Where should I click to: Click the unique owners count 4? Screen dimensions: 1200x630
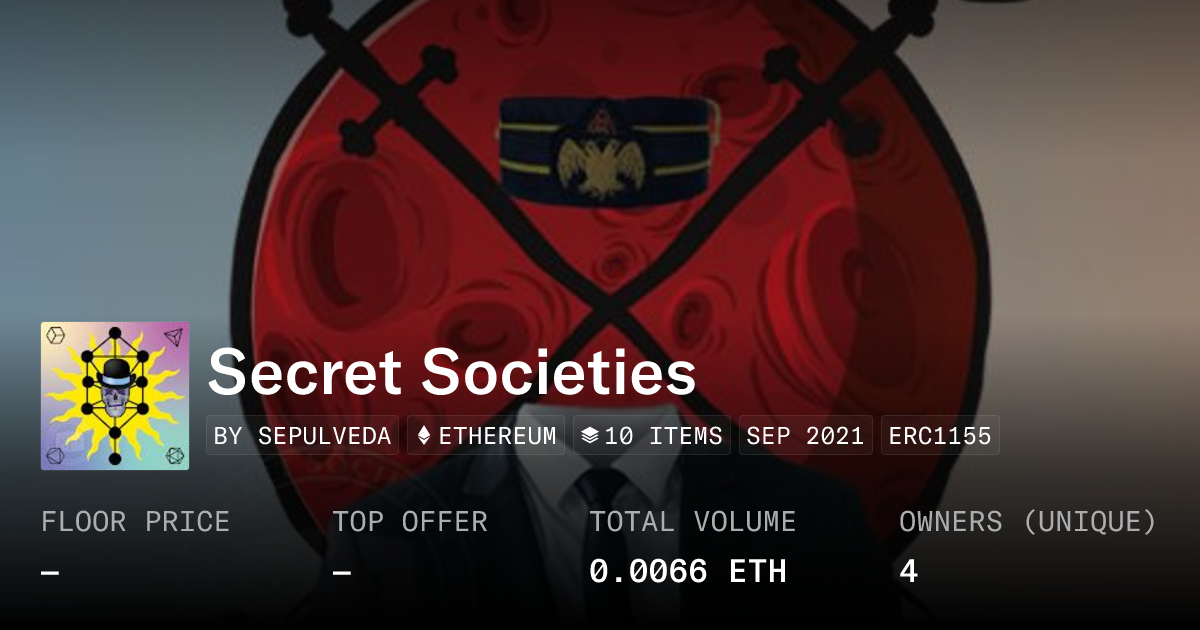point(908,572)
